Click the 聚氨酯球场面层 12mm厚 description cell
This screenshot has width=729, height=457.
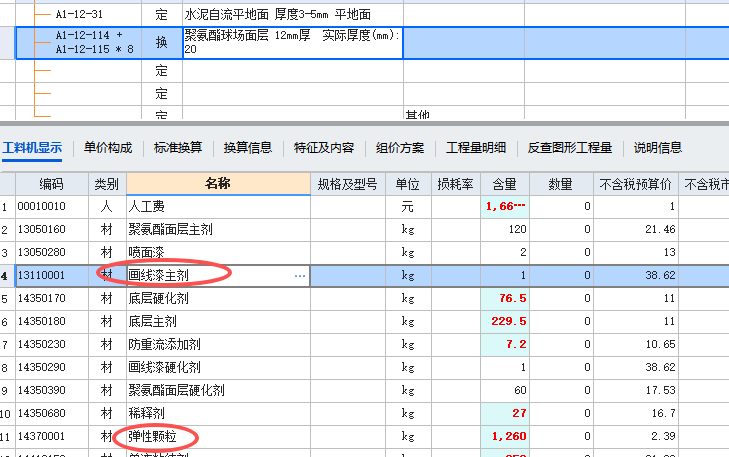pyautogui.click(x=293, y=42)
